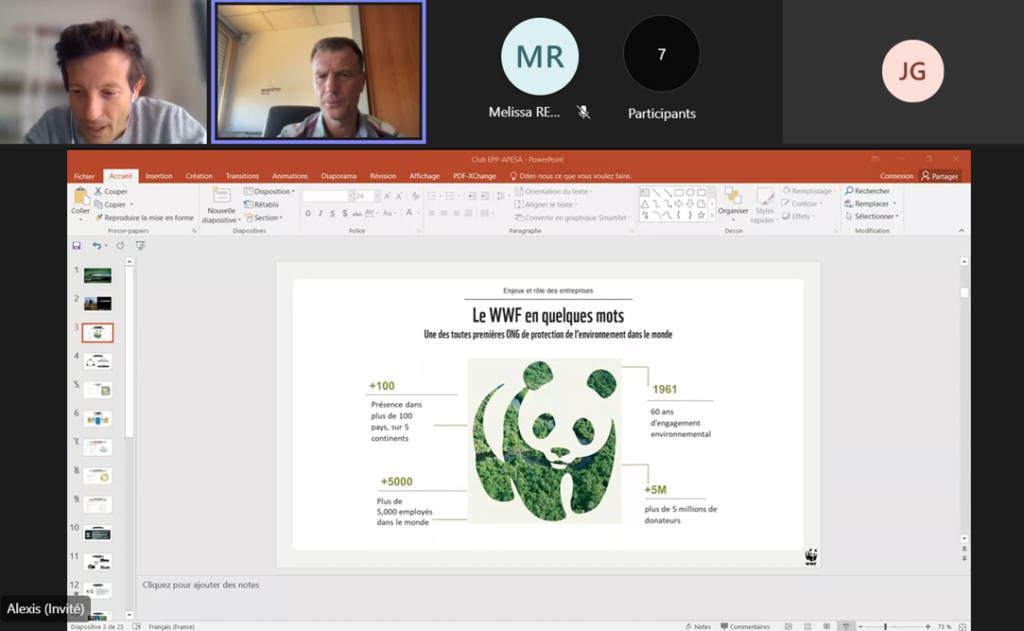The image size is (1024, 631).
Task: Click Rechercher magnifier search
Action: 867,191
